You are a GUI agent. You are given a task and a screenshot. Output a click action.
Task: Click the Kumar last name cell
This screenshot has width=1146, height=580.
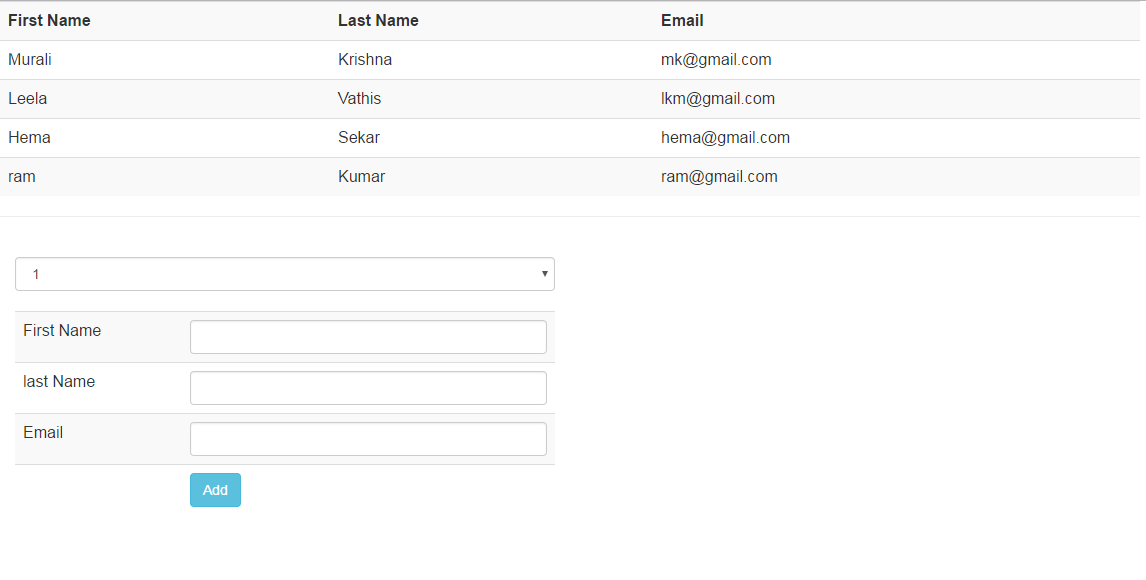361,177
